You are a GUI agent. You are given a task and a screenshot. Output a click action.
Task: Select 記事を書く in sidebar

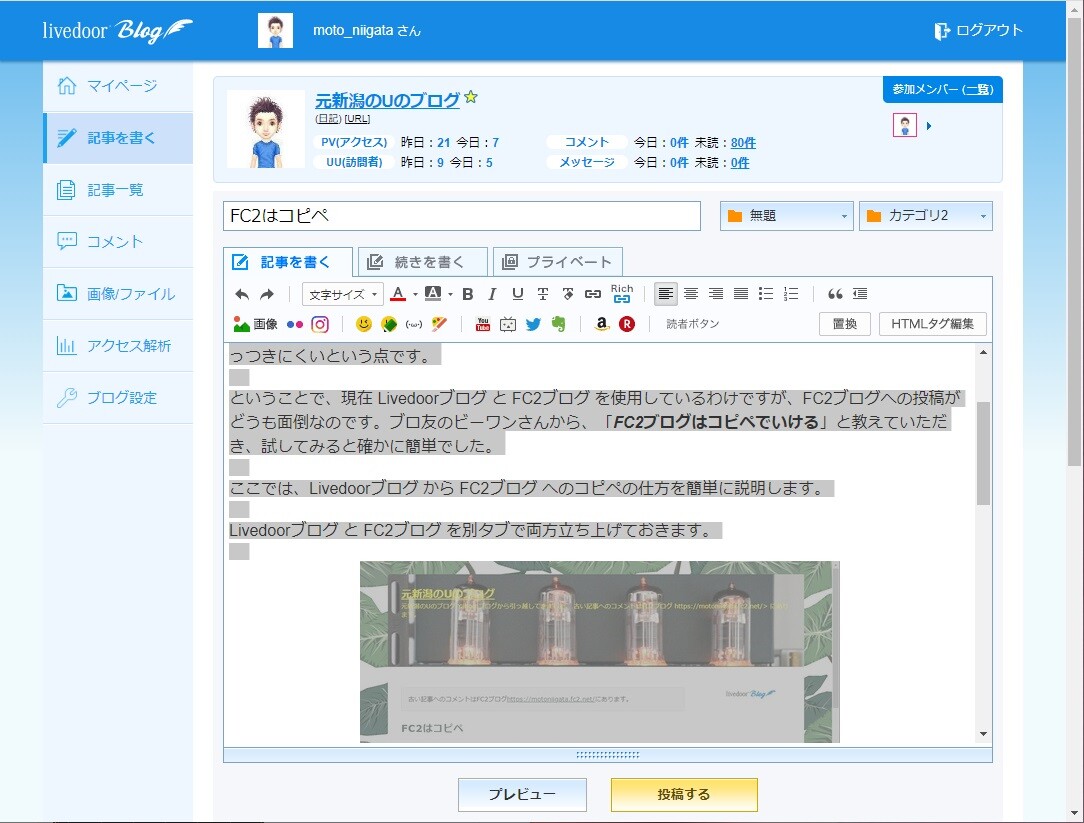[x=118, y=138]
